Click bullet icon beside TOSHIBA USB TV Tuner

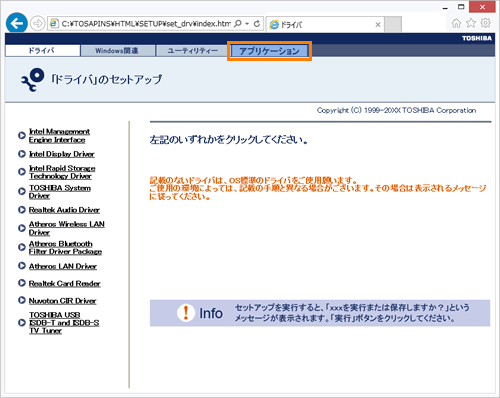click(22, 323)
